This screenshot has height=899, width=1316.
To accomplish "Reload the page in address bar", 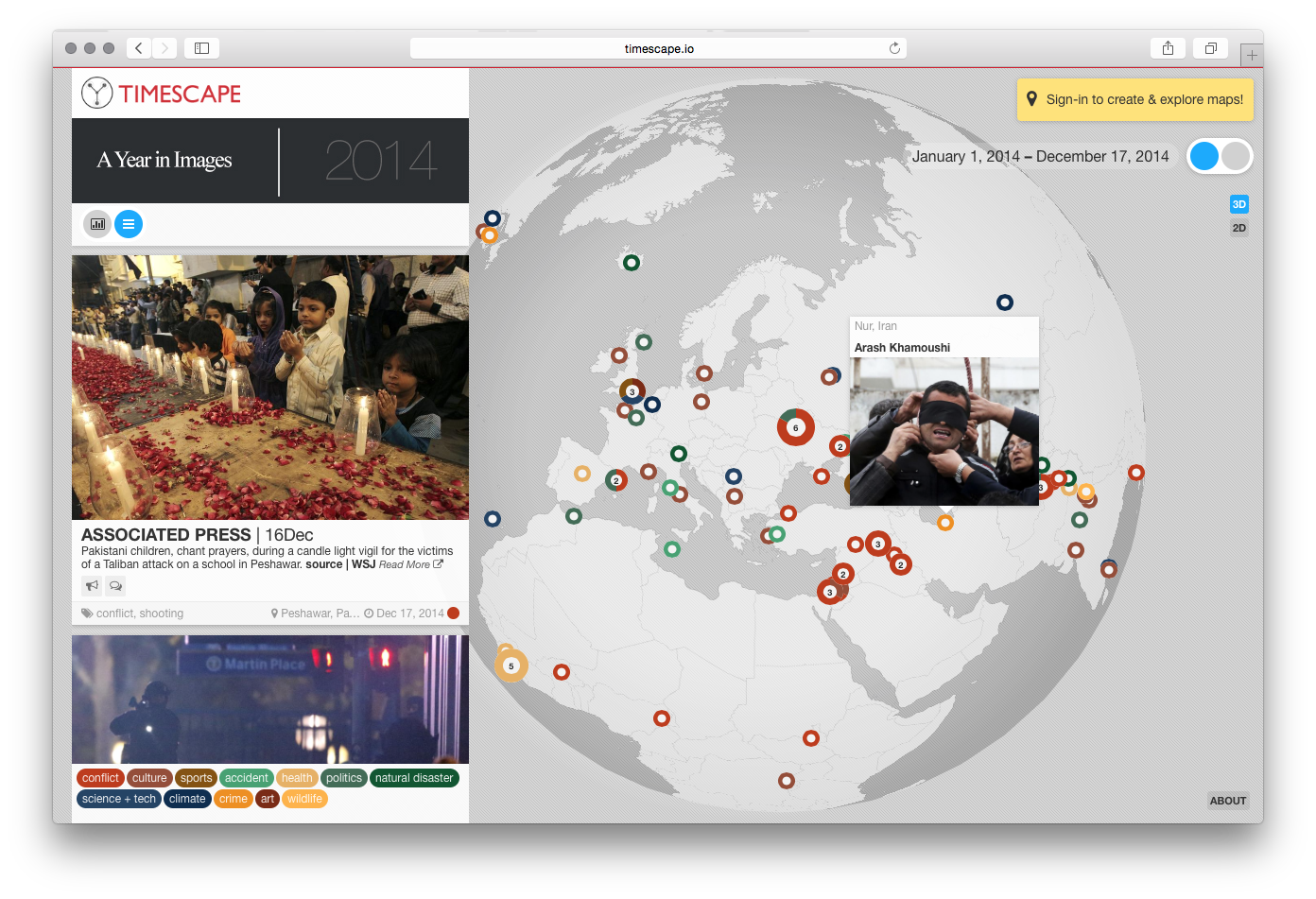I will (894, 48).
